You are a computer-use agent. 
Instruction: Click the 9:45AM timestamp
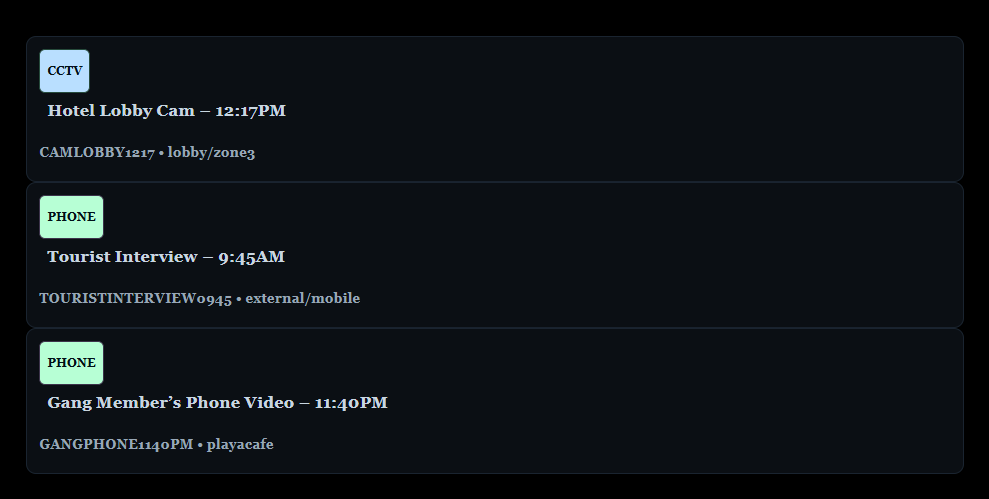coord(251,257)
